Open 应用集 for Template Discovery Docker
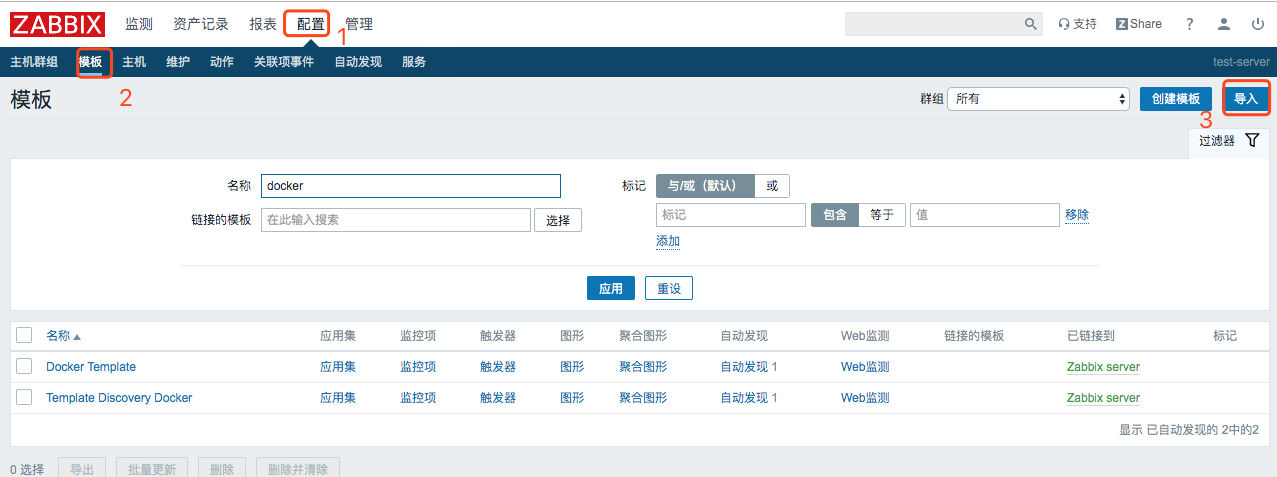 coord(338,398)
